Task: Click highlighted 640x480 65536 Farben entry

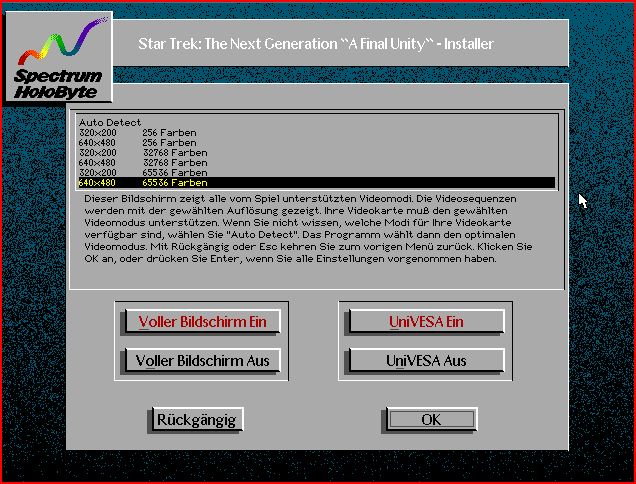Action: (x=143, y=182)
